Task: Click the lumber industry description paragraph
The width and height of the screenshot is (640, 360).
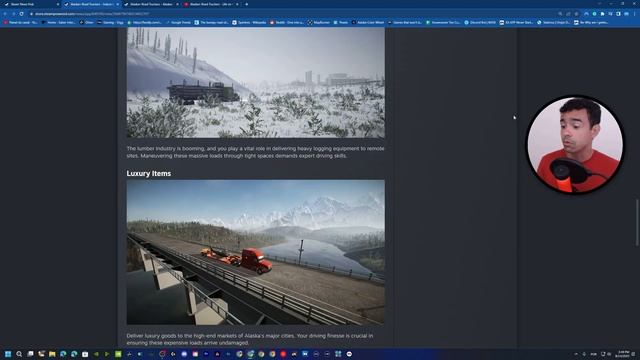Action: [x=256, y=152]
